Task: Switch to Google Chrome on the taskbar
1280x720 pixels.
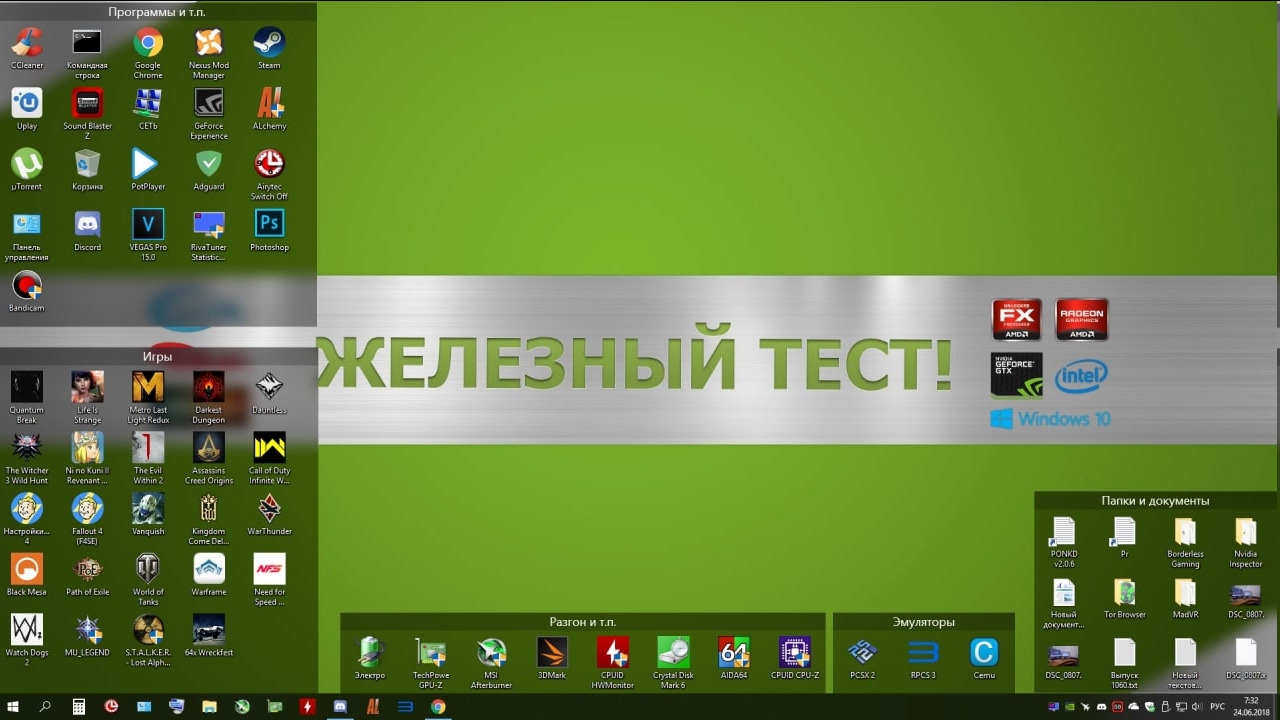Action: pyautogui.click(x=438, y=707)
